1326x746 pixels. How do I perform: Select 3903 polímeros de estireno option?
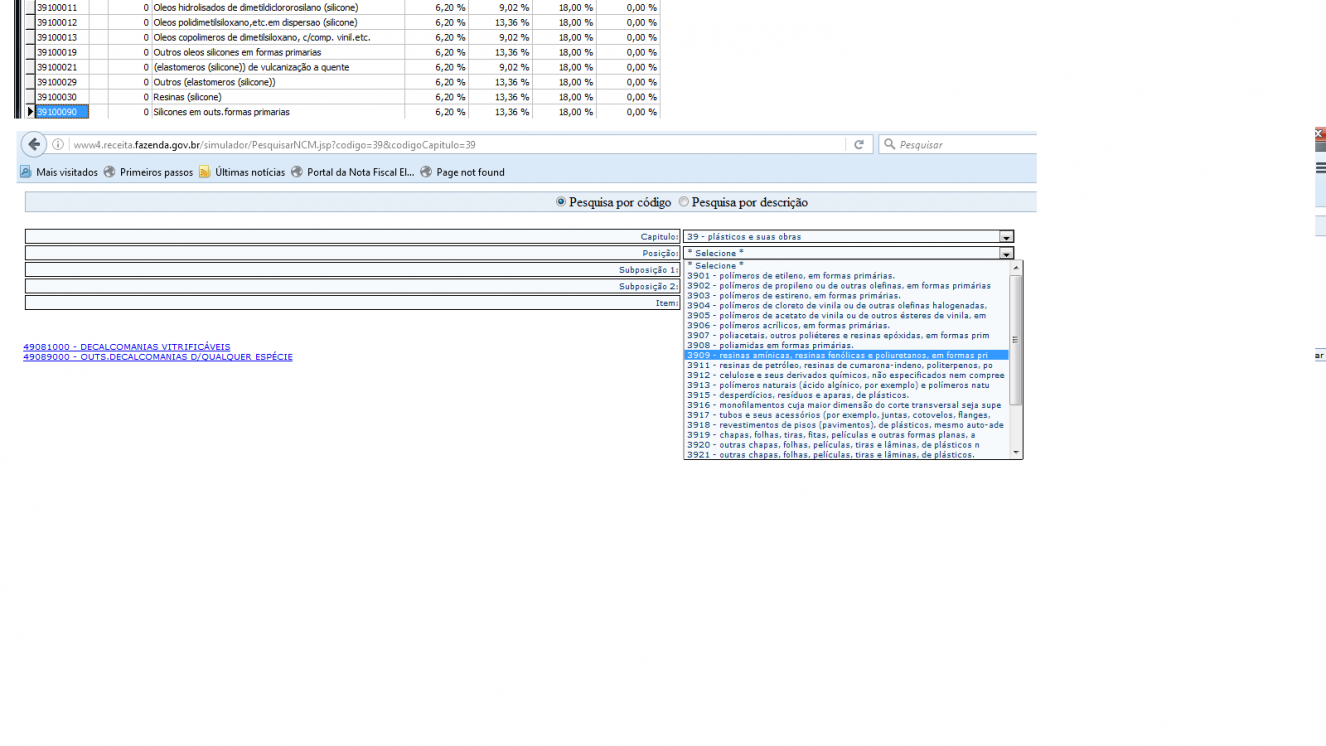tap(846, 296)
